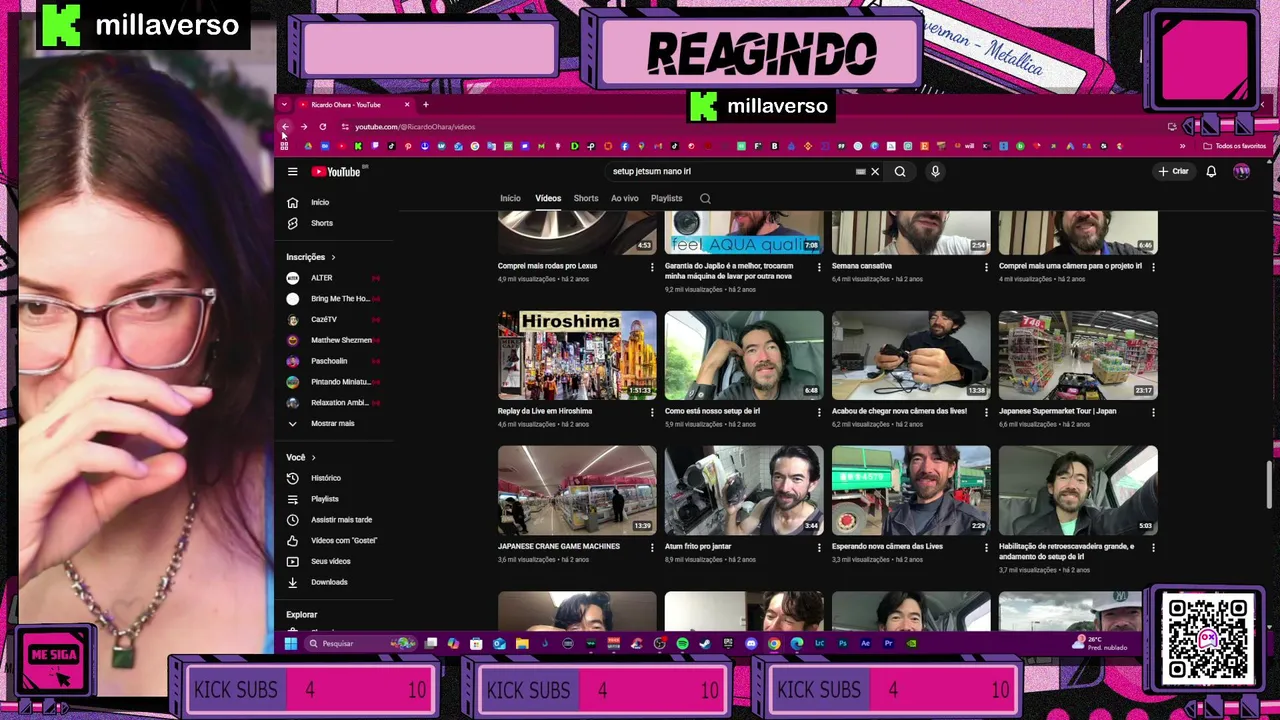1280x720 pixels.
Task: Open options for Replay da Live em Hiroshima
Action: (x=652, y=412)
